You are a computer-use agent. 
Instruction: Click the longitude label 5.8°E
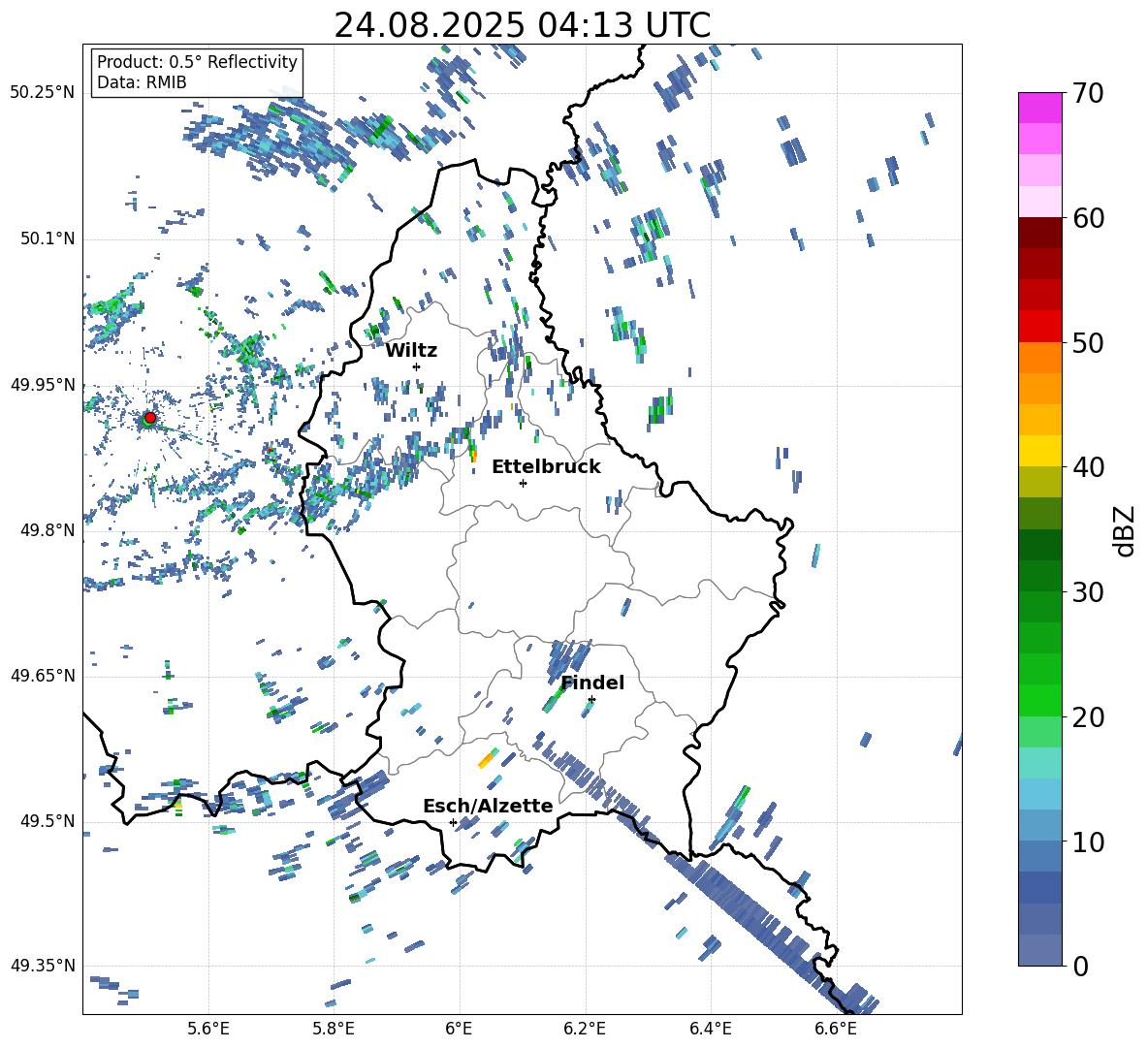334,1029
